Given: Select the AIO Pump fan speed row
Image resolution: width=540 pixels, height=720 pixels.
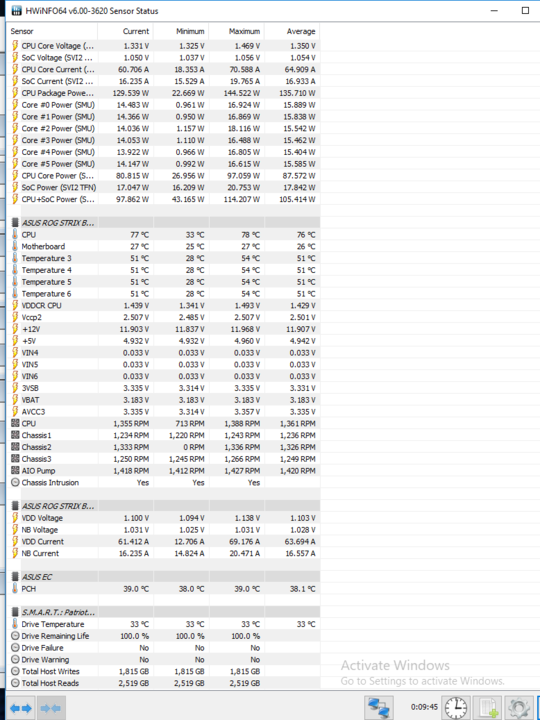Looking at the screenshot, I should click(x=165, y=471).
